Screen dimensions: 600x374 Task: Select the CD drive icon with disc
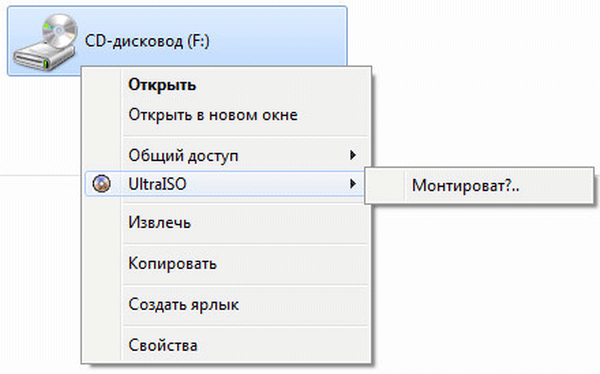45,42
